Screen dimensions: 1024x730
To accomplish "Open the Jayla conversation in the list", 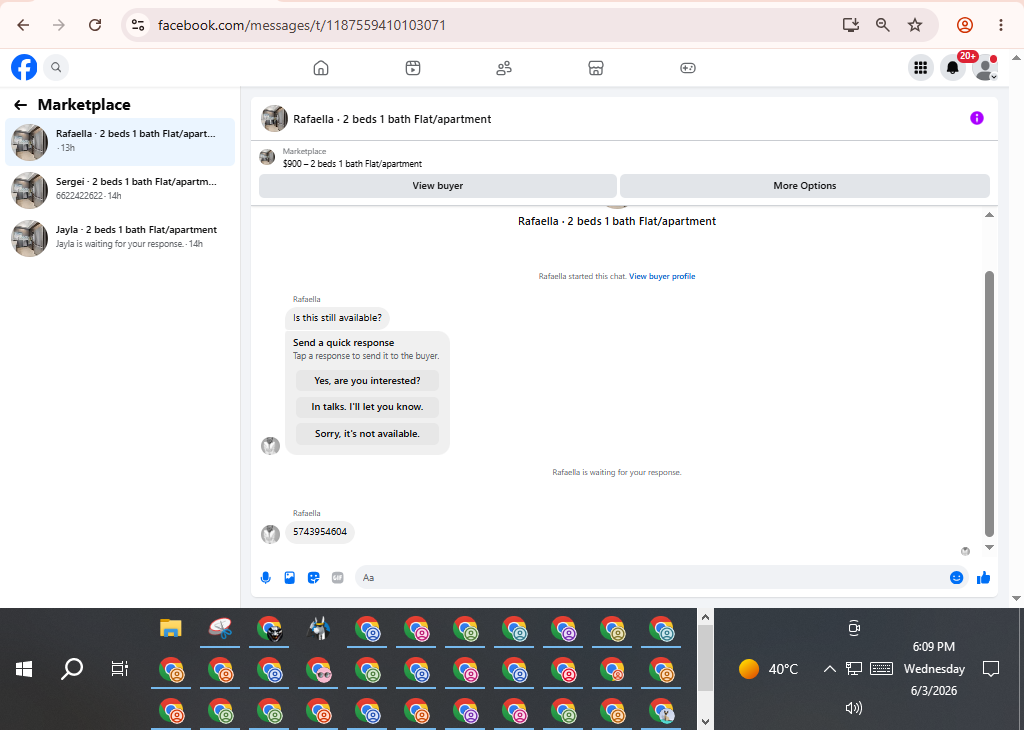I will (120, 238).
